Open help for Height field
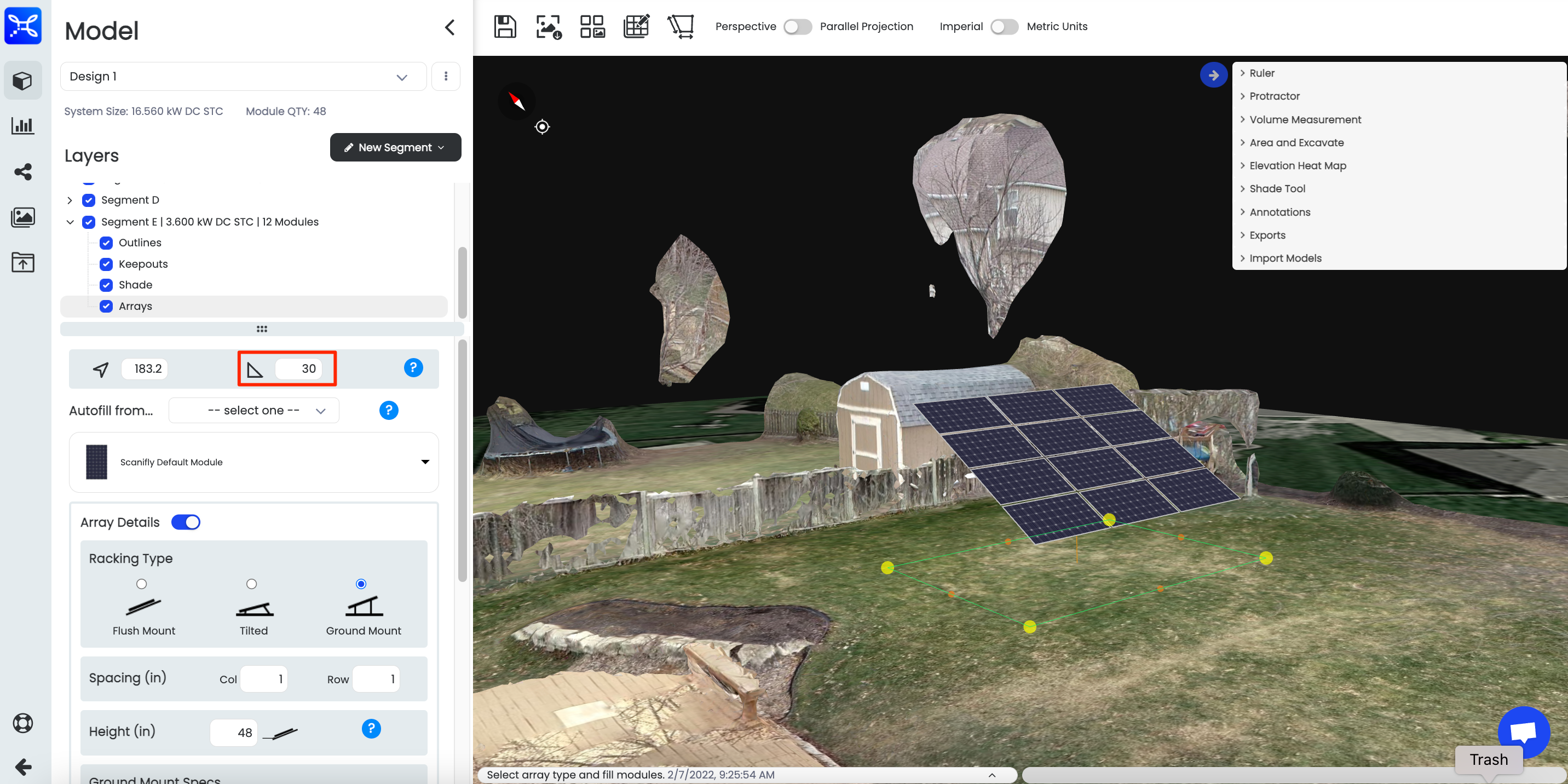Image resolution: width=1568 pixels, height=784 pixels. [x=371, y=729]
